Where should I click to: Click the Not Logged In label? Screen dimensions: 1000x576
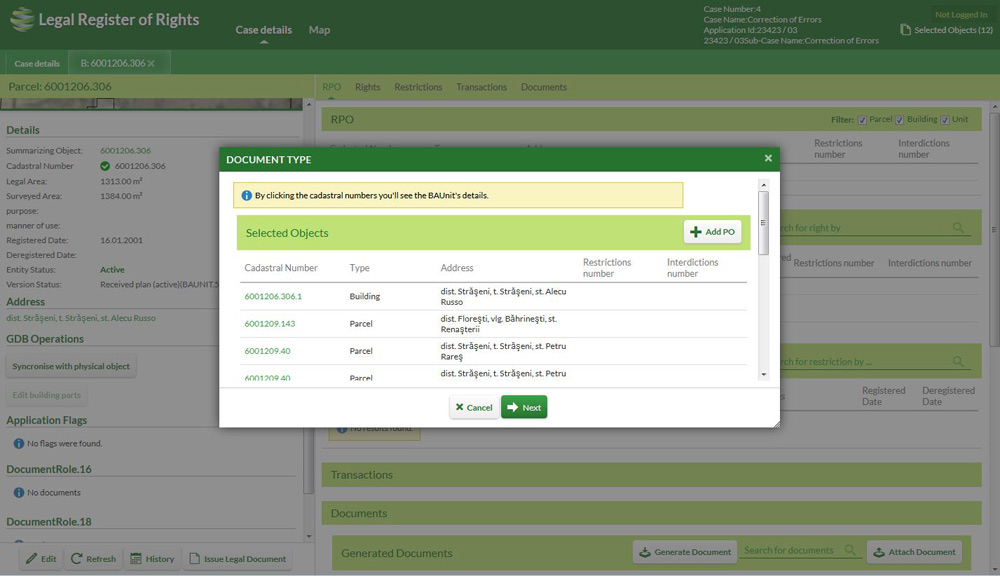pos(960,15)
